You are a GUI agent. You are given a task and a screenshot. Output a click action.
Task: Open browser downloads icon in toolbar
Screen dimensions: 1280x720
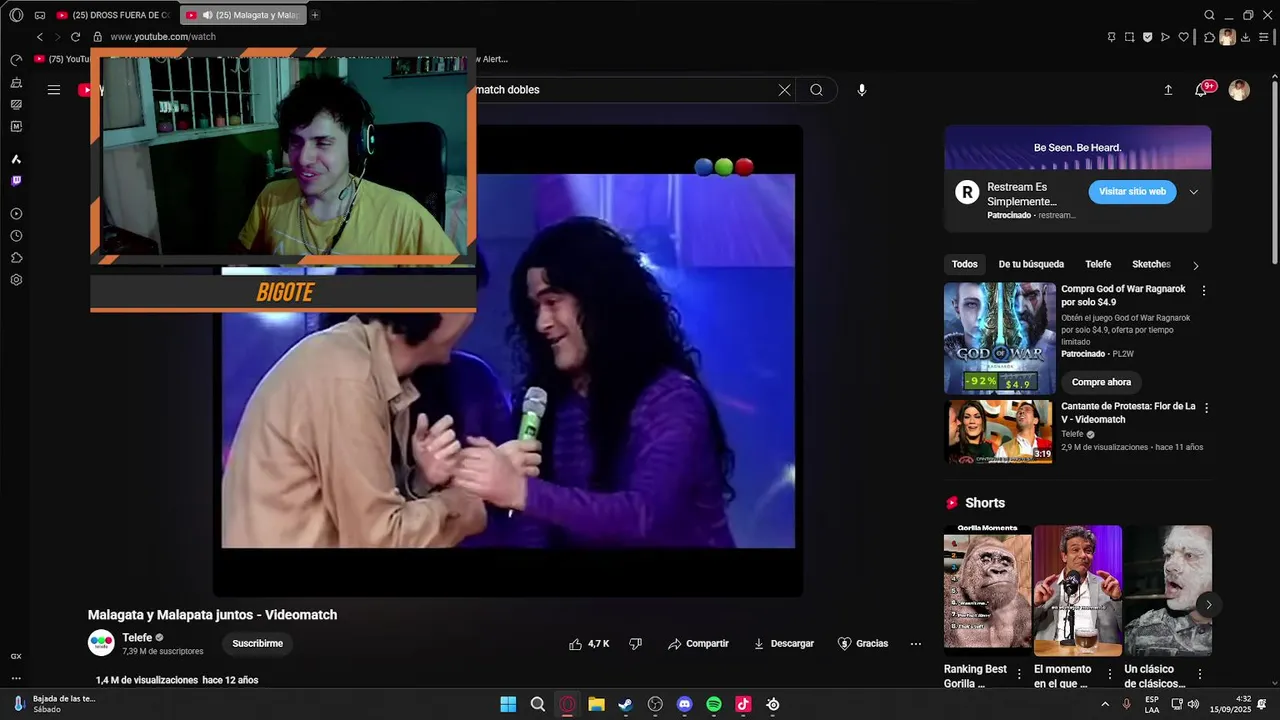1246,37
